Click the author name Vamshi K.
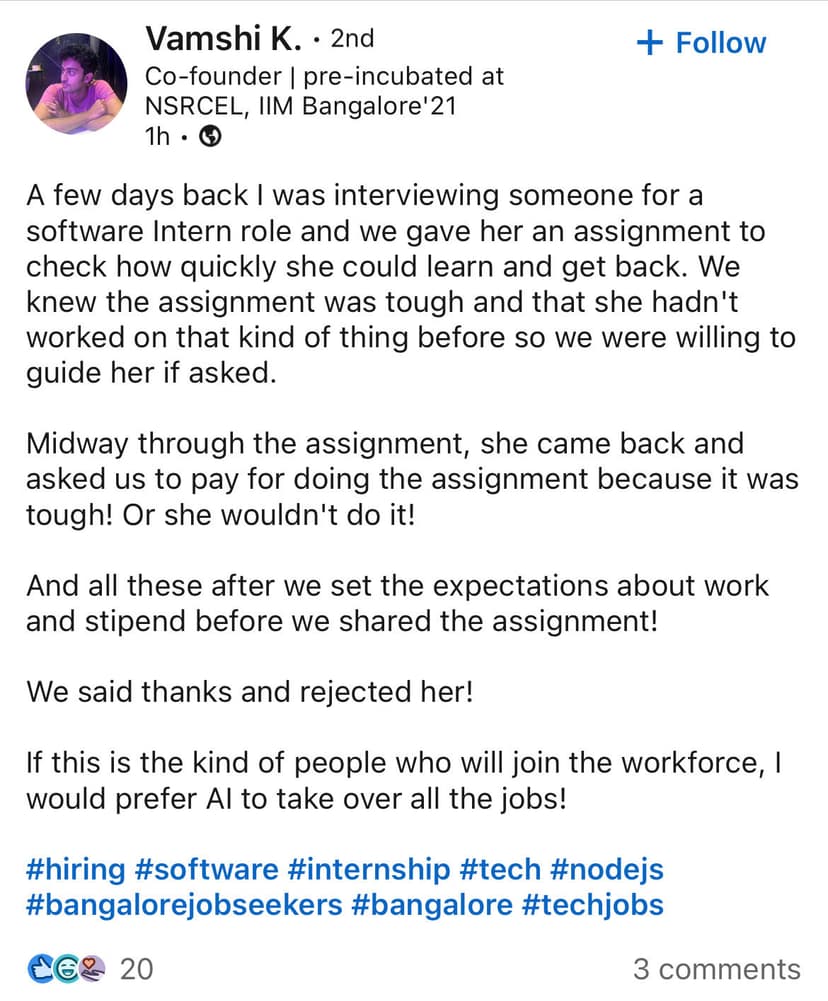828x1001 pixels. [224, 39]
